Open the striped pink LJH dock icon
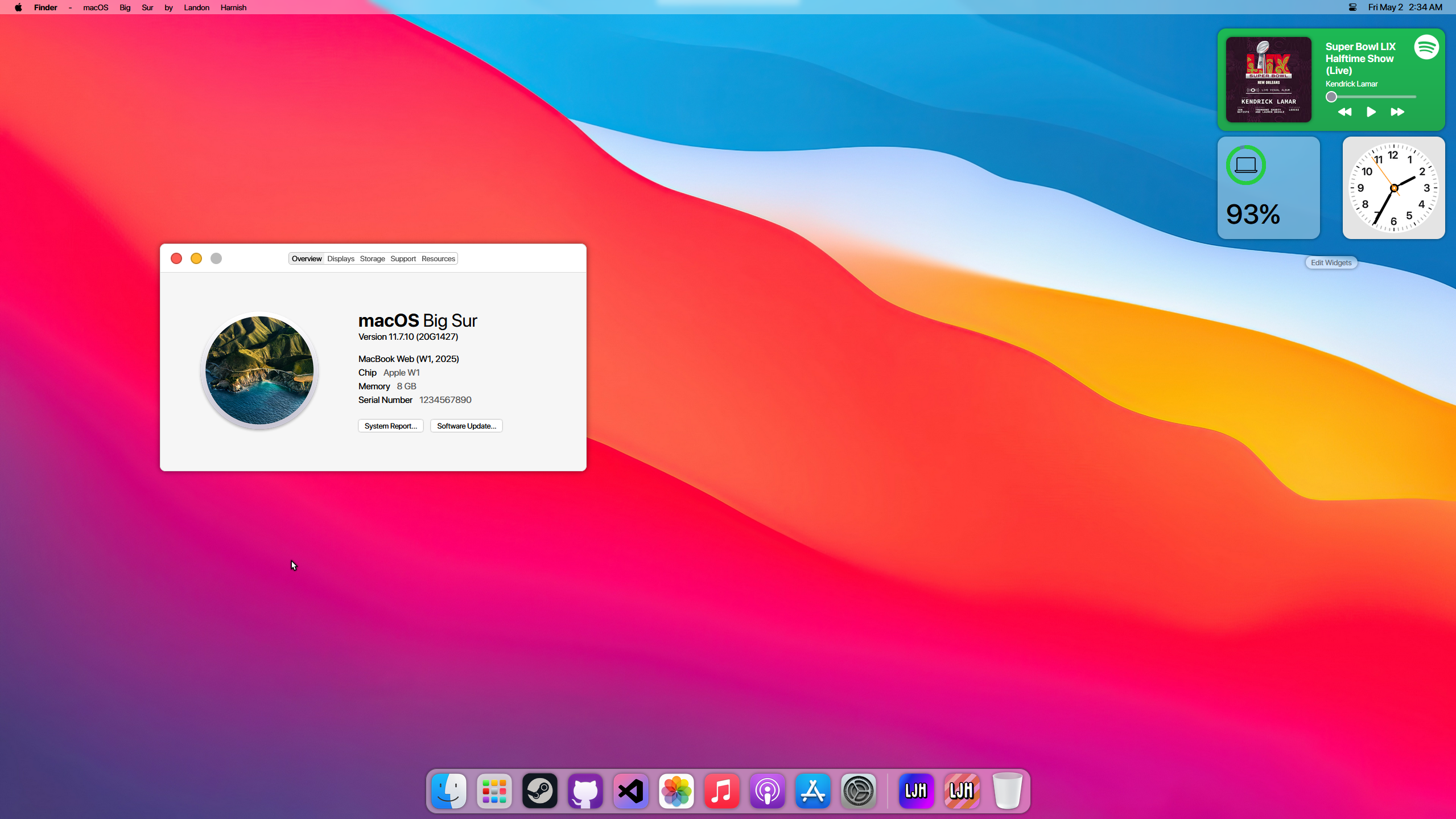 coord(962,791)
